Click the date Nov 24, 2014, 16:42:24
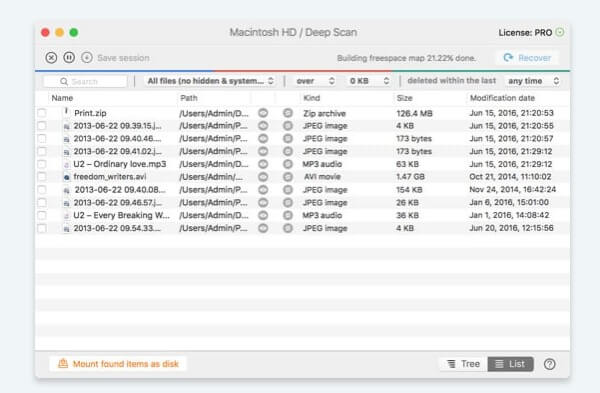The image size is (600, 393). (512, 189)
